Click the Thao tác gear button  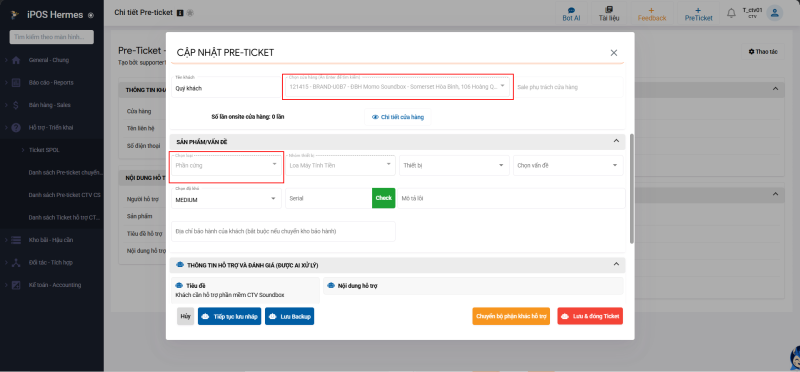763,52
